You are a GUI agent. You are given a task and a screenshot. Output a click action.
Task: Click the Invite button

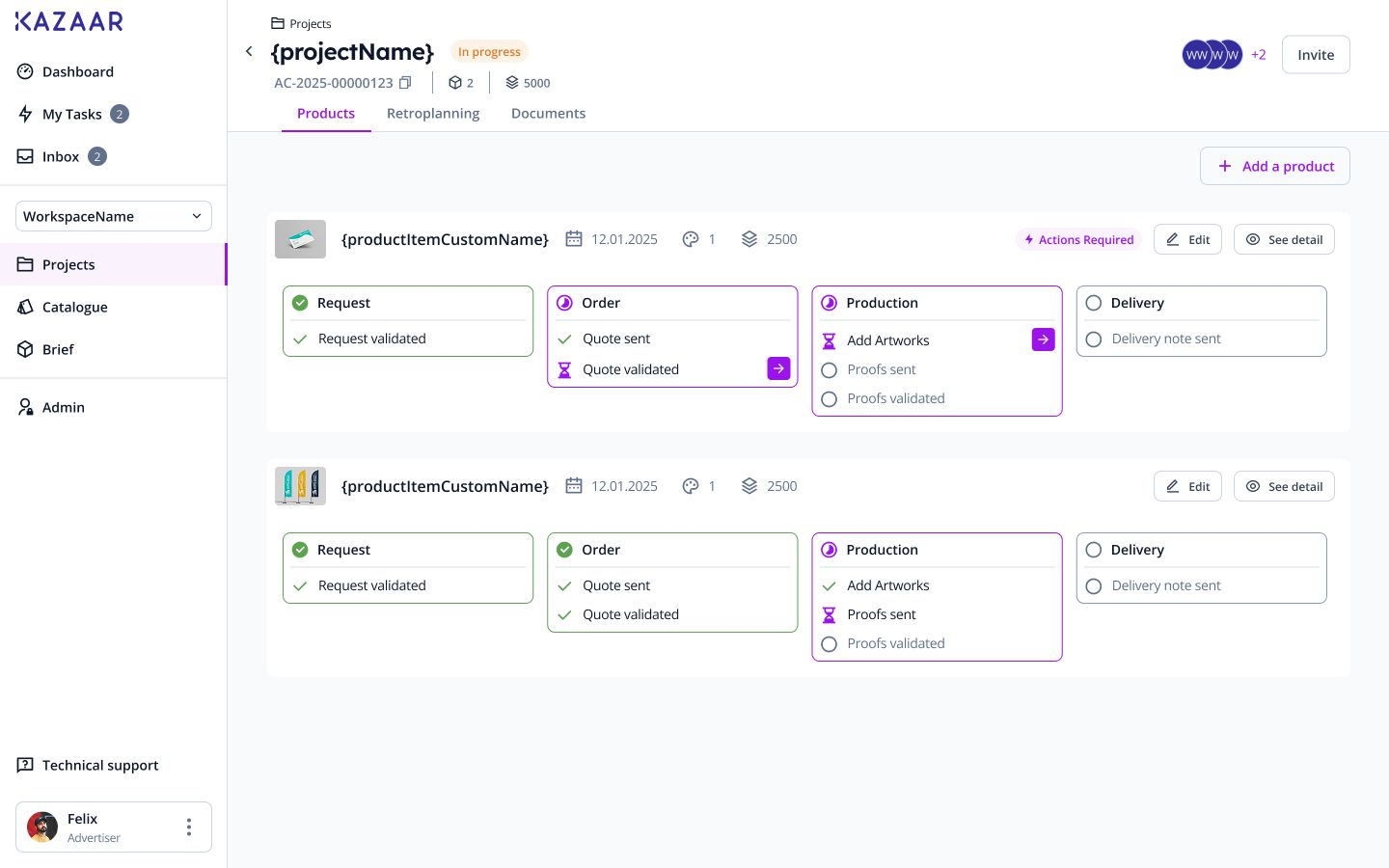(x=1316, y=55)
